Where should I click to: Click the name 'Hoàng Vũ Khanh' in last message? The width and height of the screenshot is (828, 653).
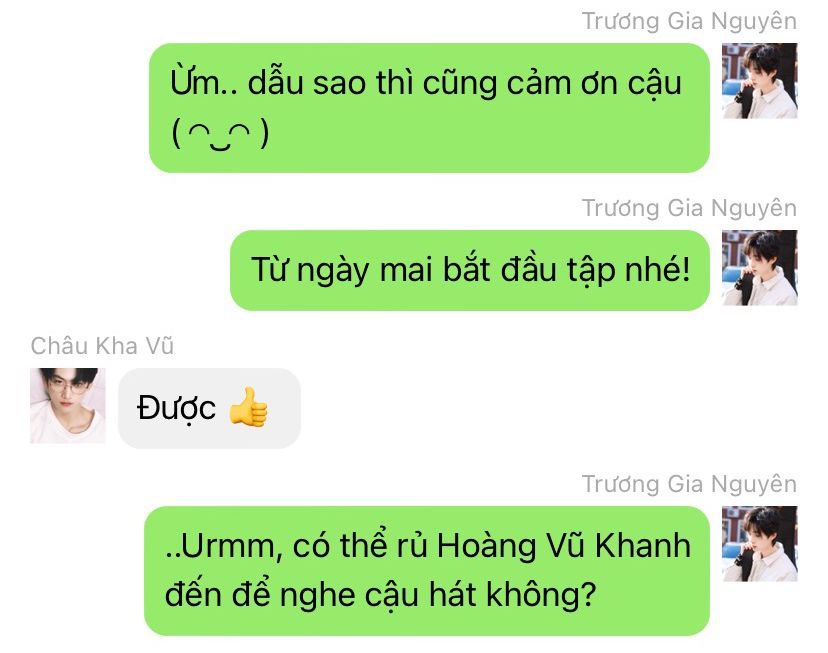pos(564,546)
